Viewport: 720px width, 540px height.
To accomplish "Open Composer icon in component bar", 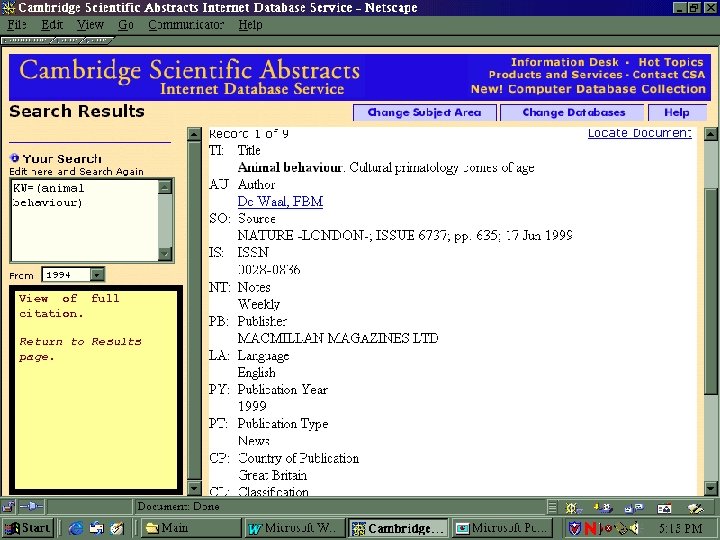I will point(696,508).
